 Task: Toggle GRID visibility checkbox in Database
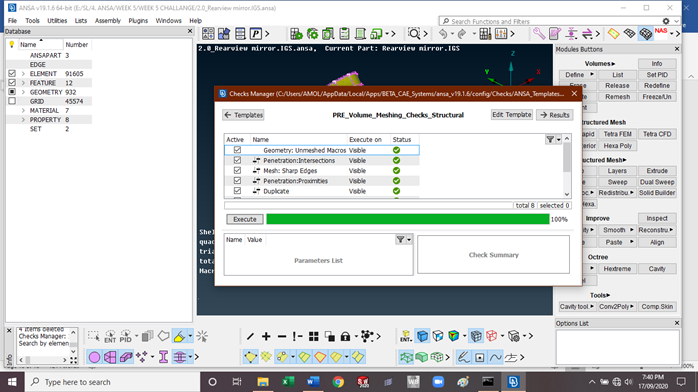tap(12, 101)
